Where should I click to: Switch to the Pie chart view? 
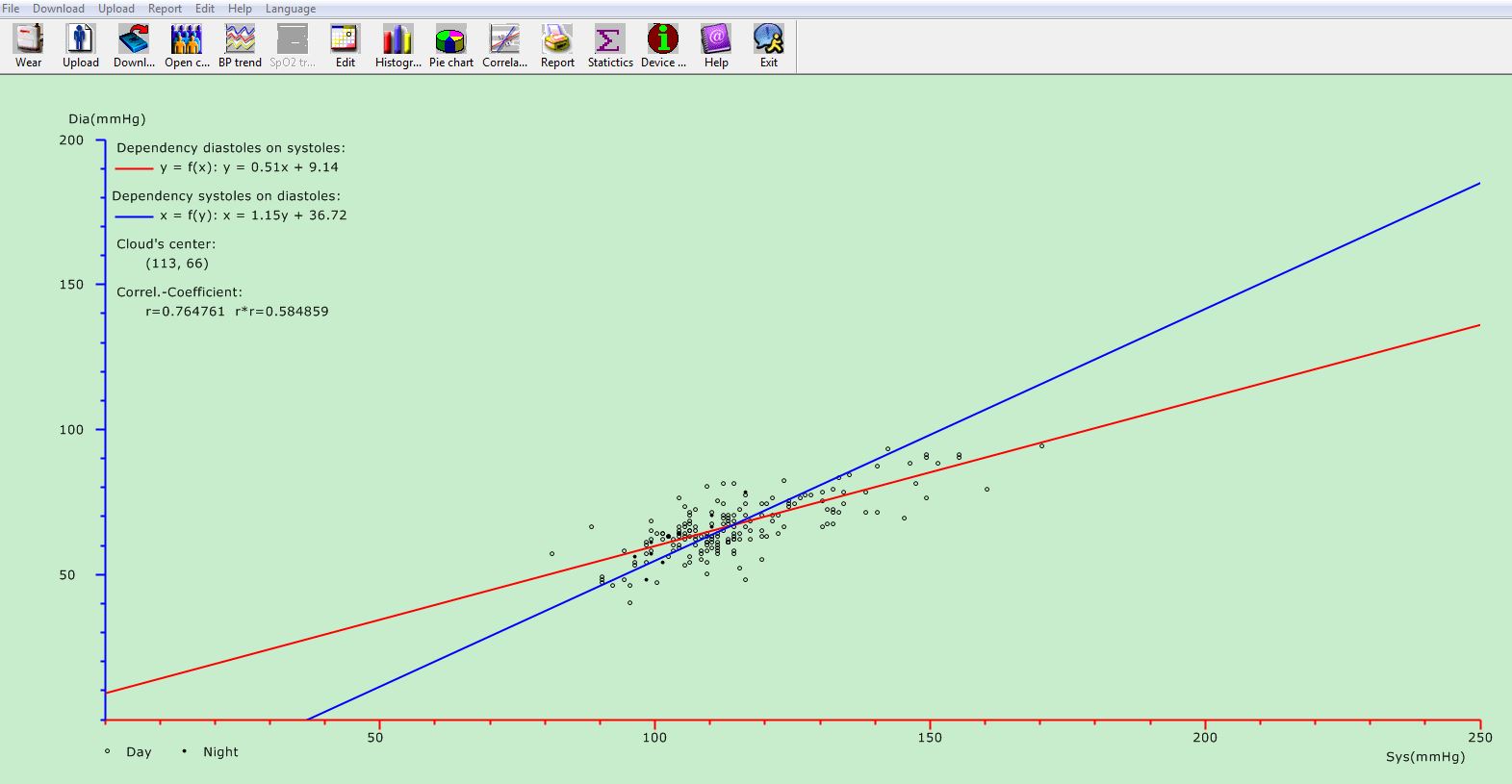click(x=450, y=40)
